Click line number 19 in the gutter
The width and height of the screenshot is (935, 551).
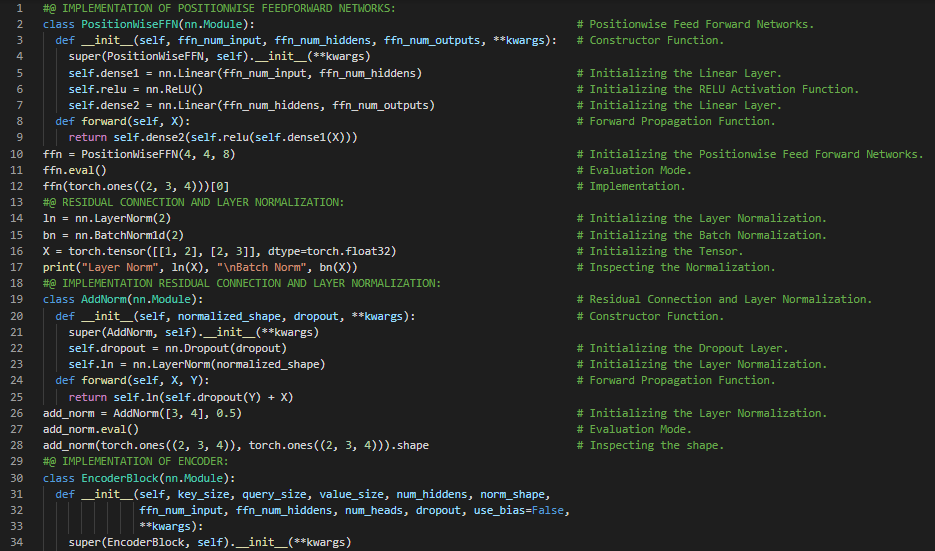19,299
